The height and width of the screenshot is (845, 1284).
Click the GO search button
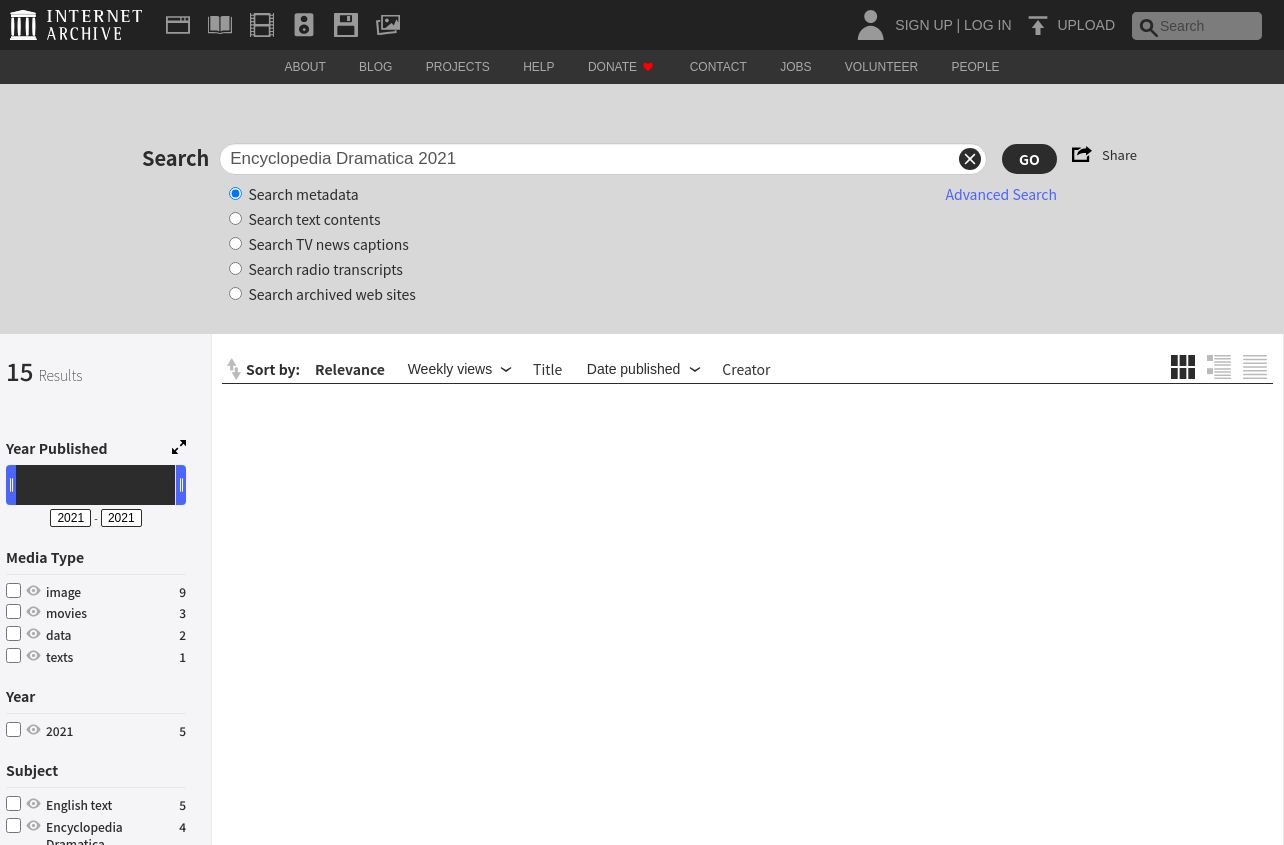coord(1029,159)
